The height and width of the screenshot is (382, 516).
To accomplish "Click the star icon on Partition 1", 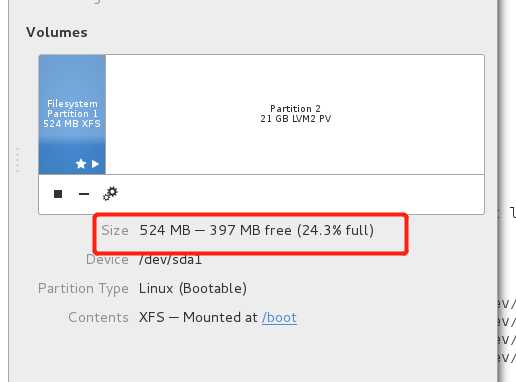I will (81, 164).
